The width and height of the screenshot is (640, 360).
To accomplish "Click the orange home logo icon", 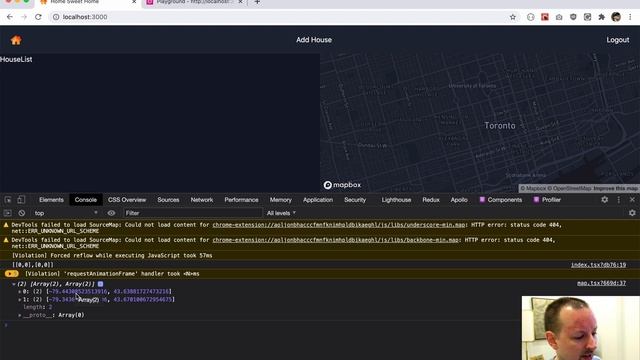I will tap(16, 40).
